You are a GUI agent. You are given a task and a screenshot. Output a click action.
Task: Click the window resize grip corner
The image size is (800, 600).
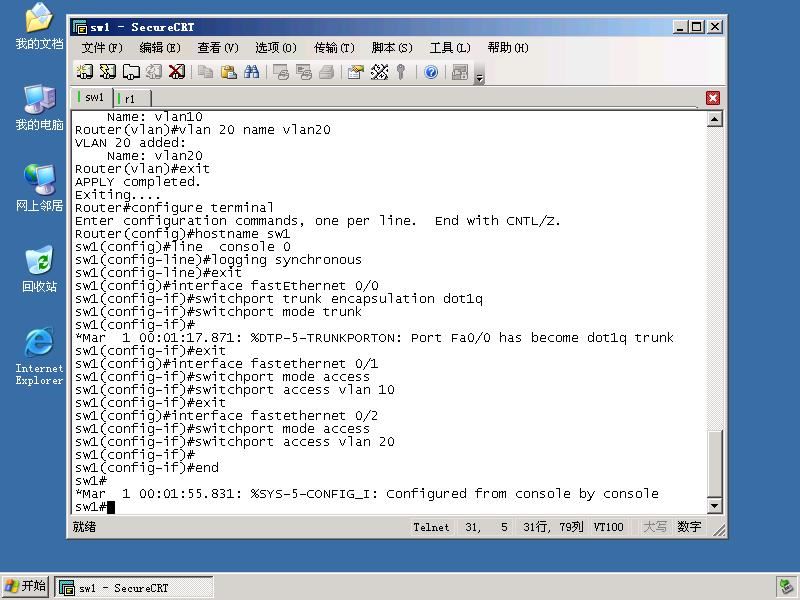click(x=719, y=531)
